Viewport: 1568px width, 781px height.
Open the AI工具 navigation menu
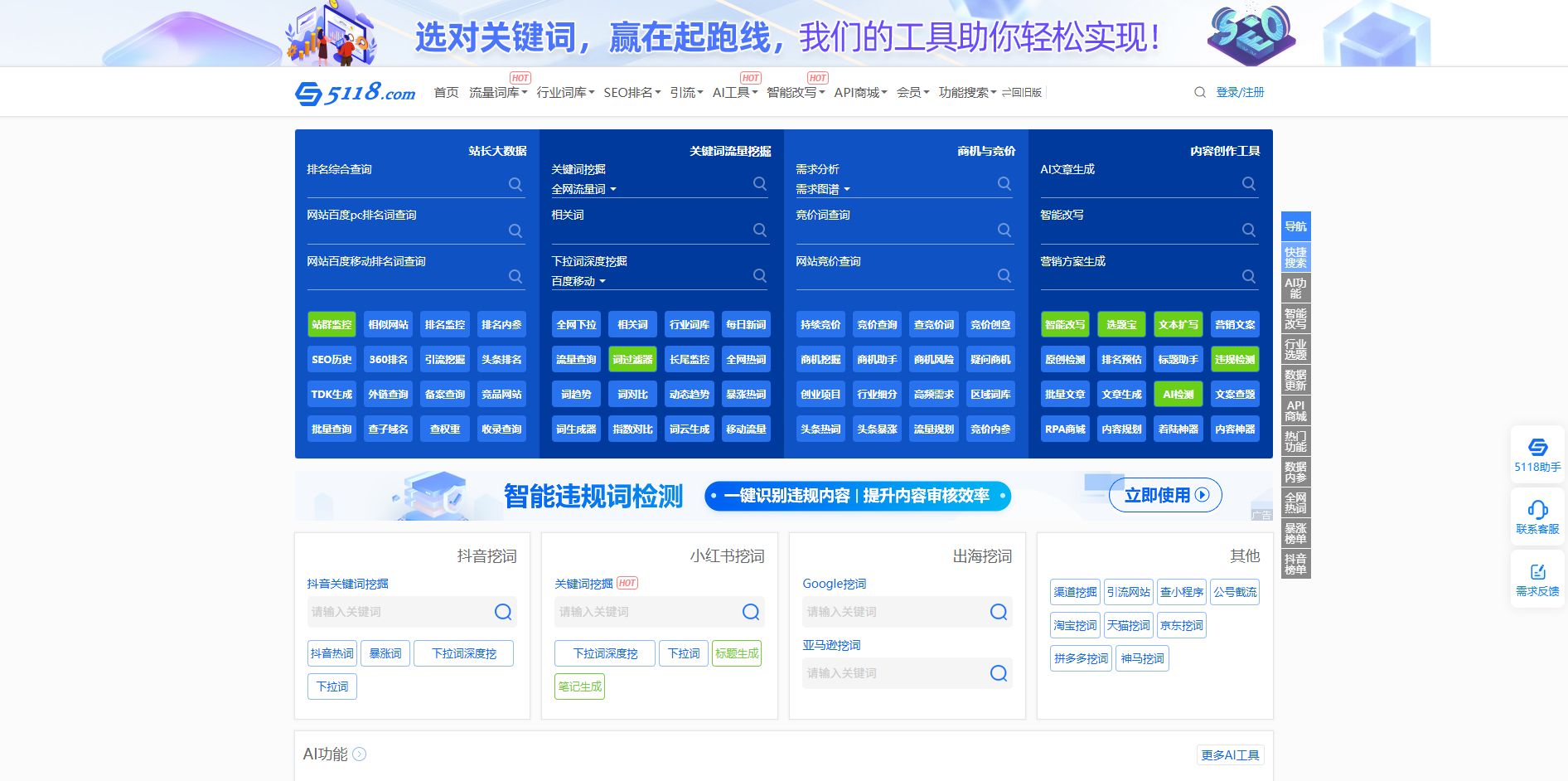(x=734, y=93)
